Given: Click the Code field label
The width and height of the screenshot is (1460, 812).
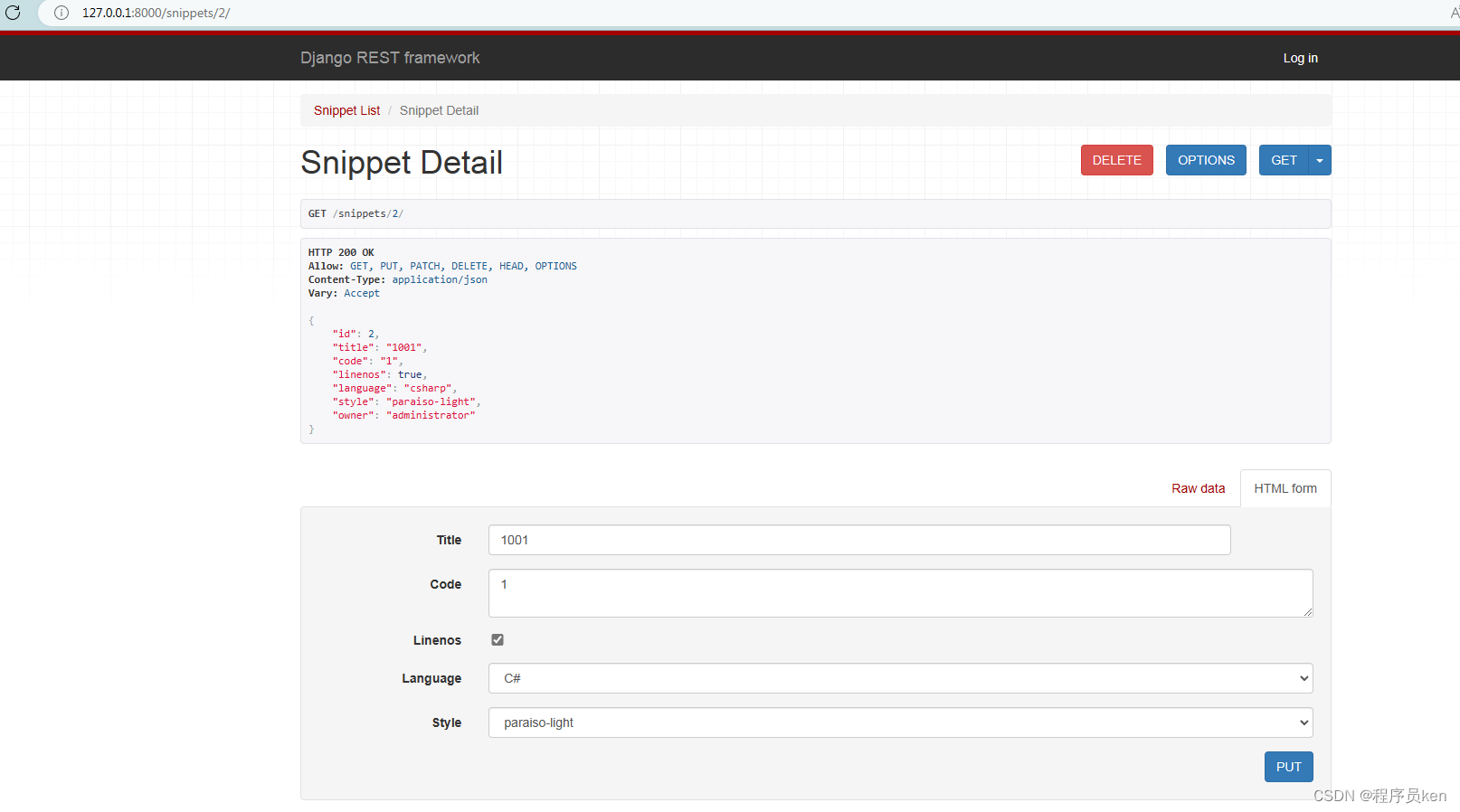Looking at the screenshot, I should coord(446,584).
